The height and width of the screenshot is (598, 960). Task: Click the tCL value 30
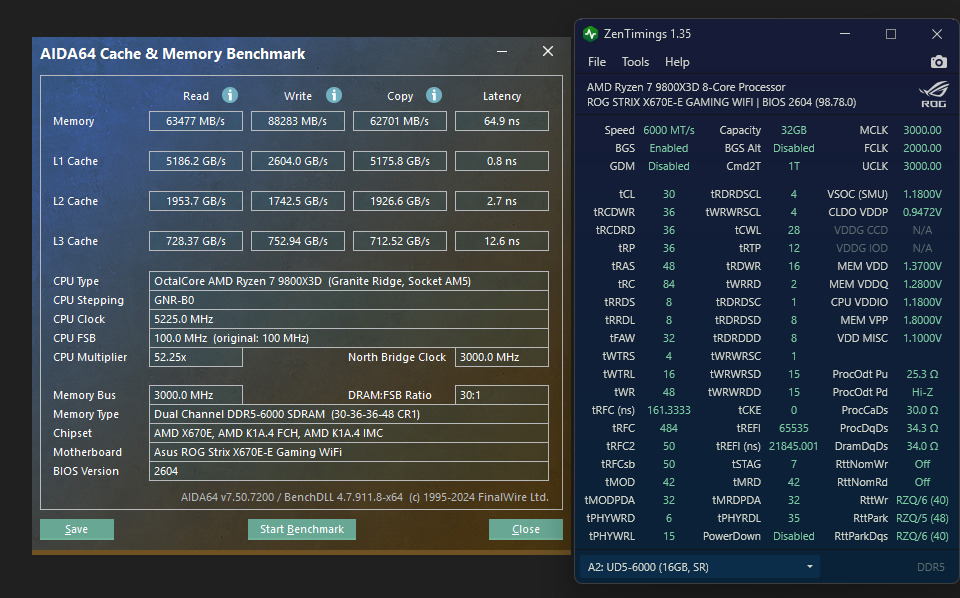pyautogui.click(x=669, y=194)
